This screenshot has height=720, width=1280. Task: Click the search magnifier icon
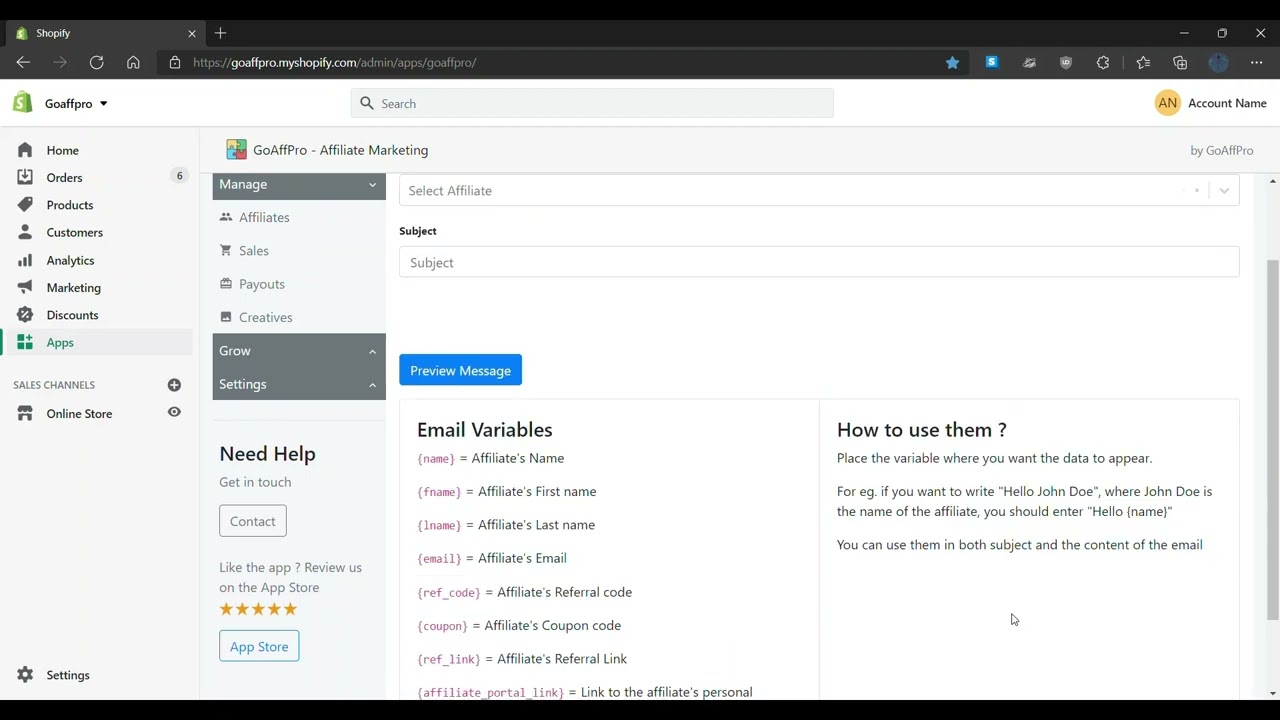coord(366,103)
